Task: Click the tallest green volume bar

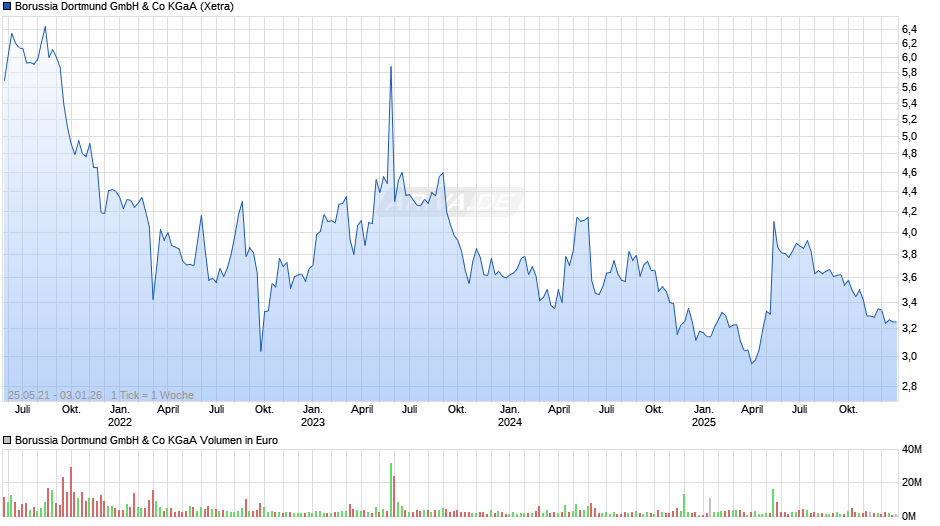Action: (391, 489)
